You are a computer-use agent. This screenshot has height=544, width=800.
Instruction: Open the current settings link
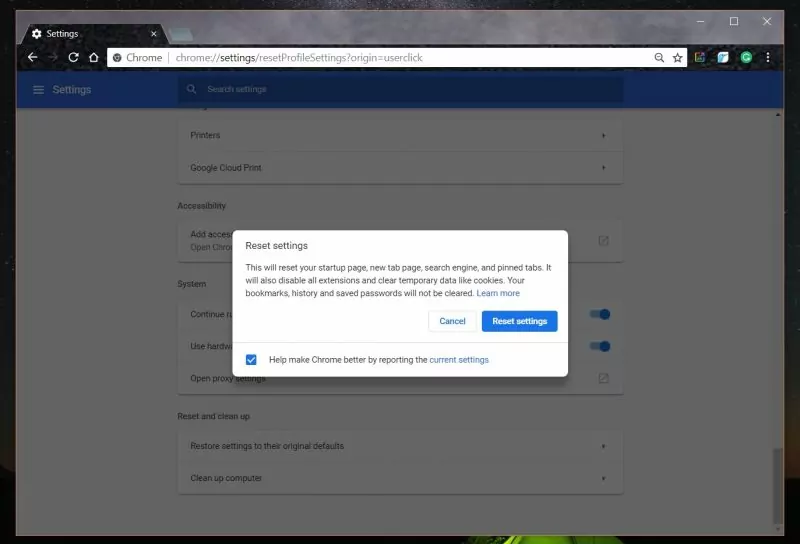459,360
